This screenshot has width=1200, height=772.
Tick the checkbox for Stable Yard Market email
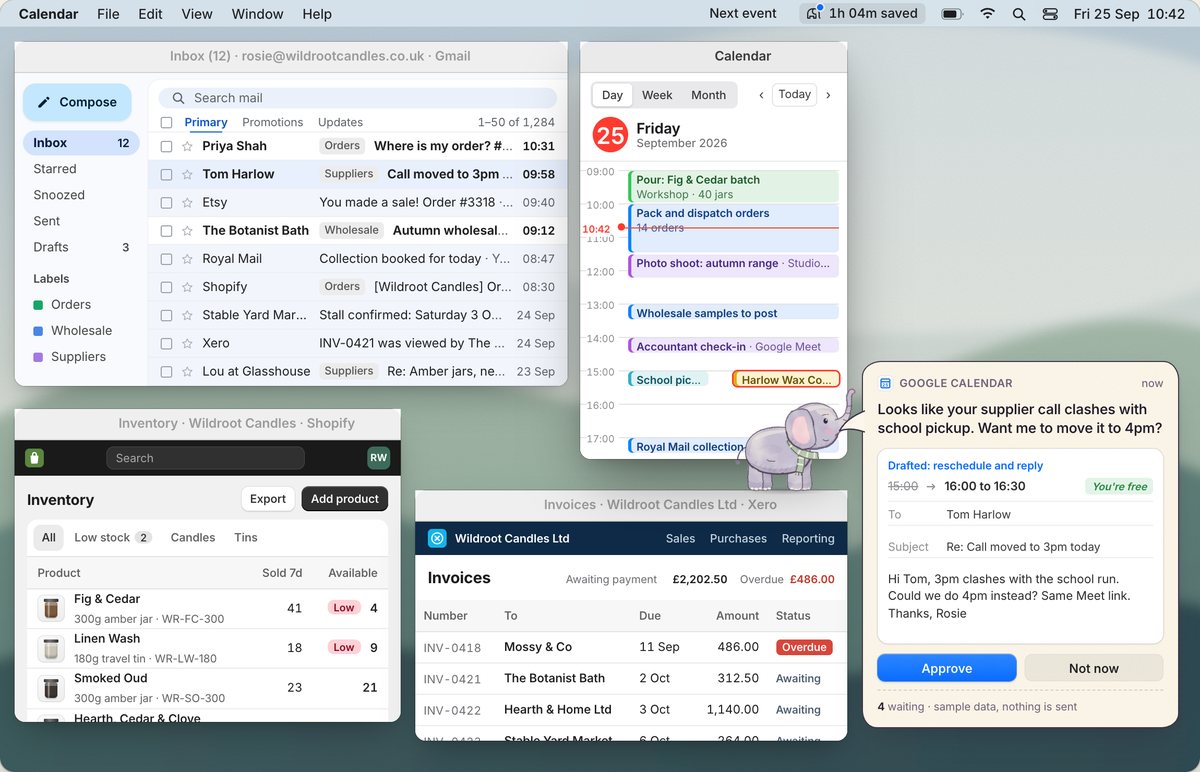tap(166, 315)
